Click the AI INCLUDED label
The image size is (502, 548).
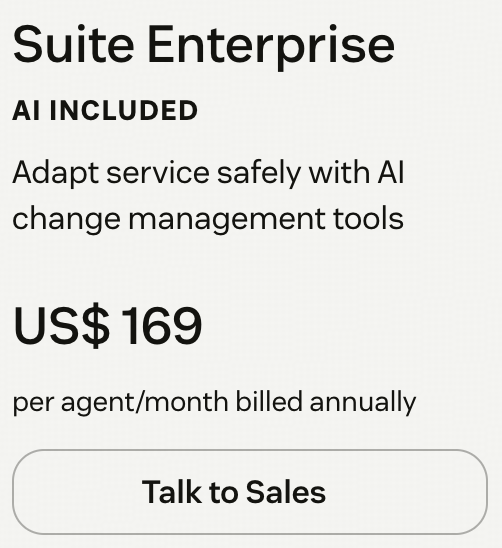pos(105,110)
